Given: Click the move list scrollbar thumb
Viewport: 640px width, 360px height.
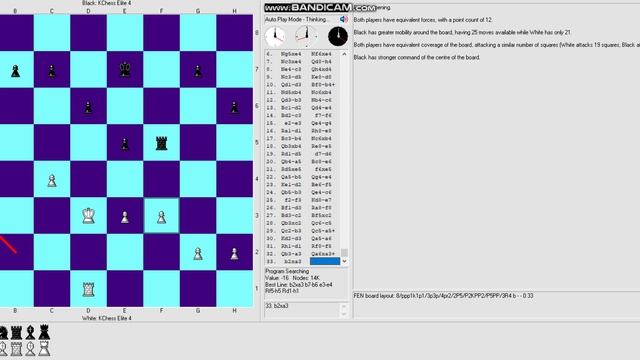Looking at the screenshot, I should click(x=344, y=253).
